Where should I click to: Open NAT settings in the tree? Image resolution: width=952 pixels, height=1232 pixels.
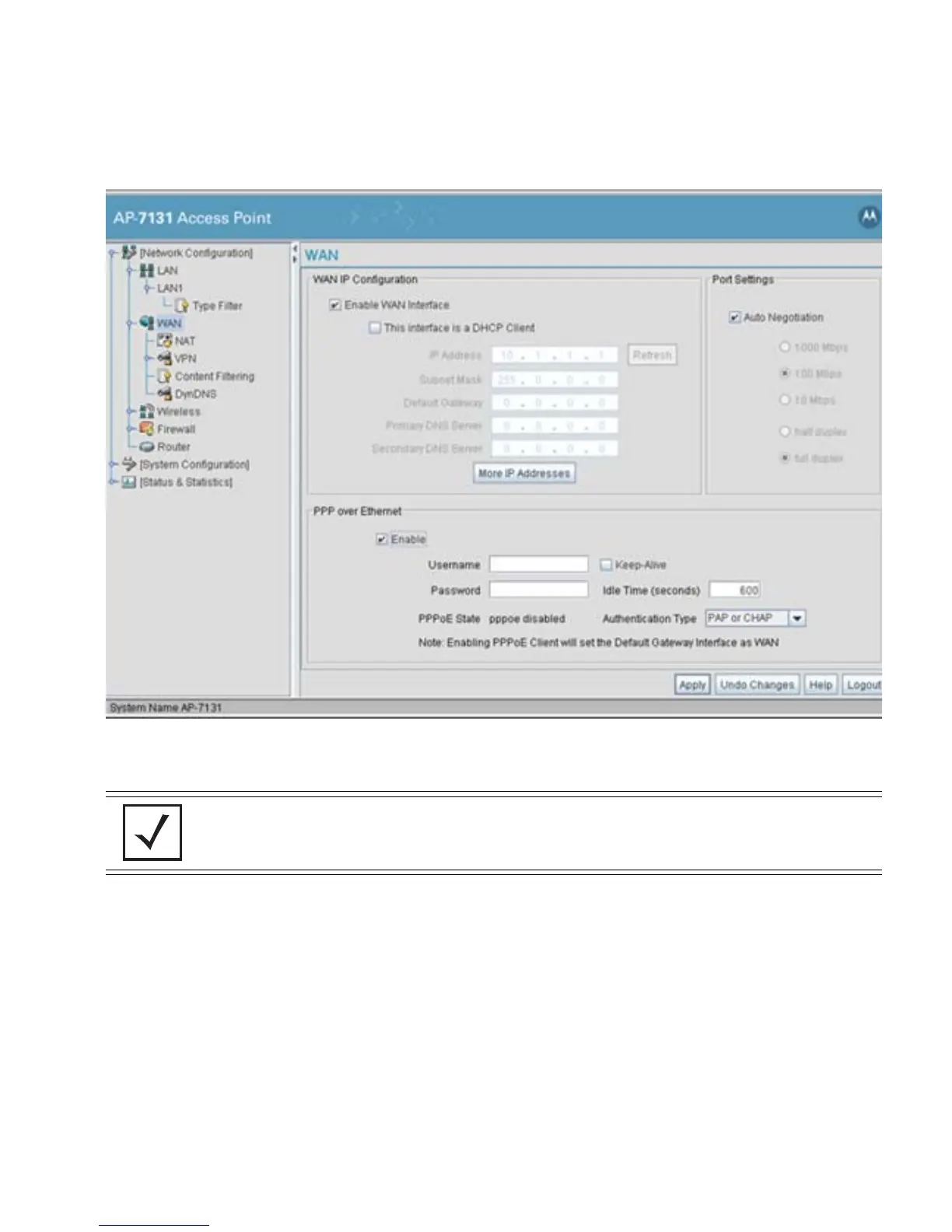[185, 341]
